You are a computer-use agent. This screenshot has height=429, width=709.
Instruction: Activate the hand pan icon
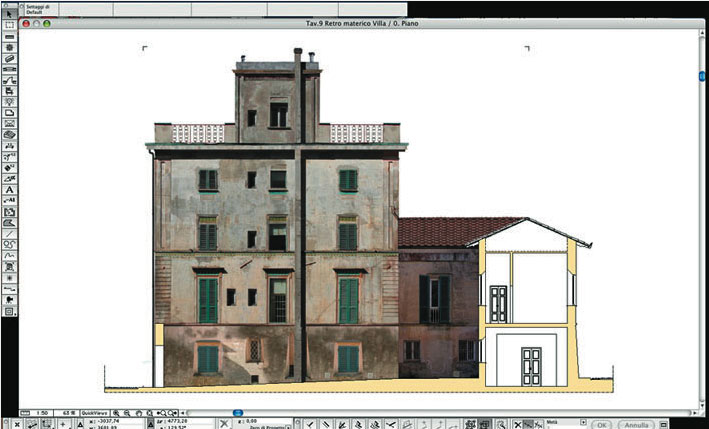(x=138, y=412)
